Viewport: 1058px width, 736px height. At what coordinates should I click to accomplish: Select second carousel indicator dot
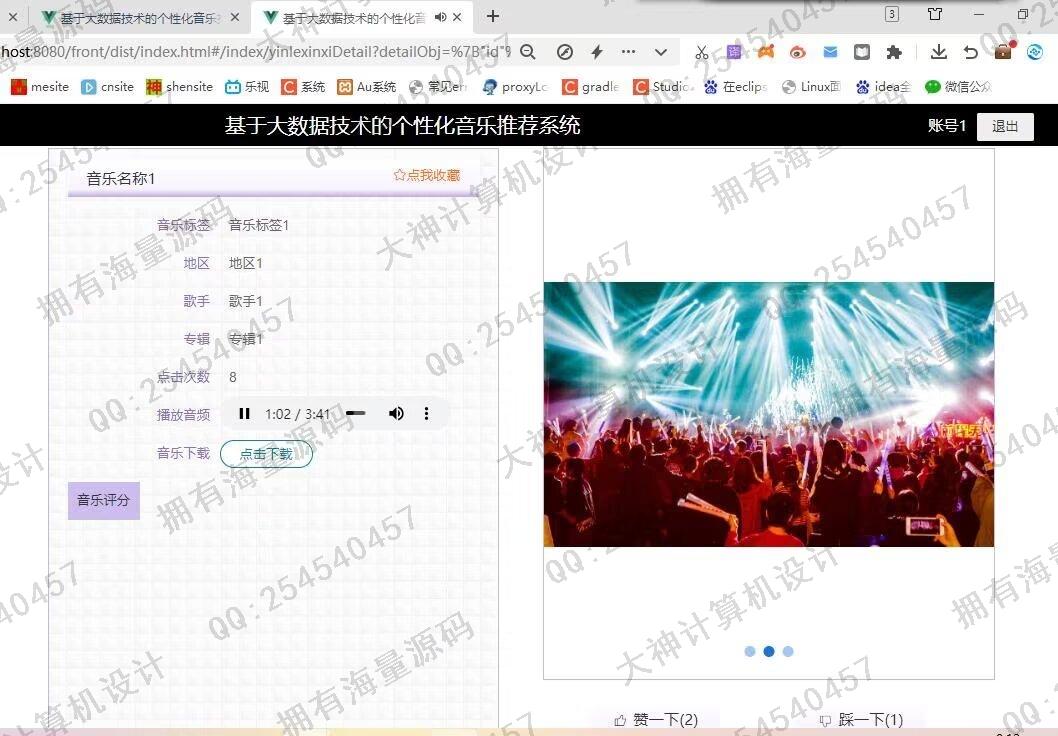point(769,651)
